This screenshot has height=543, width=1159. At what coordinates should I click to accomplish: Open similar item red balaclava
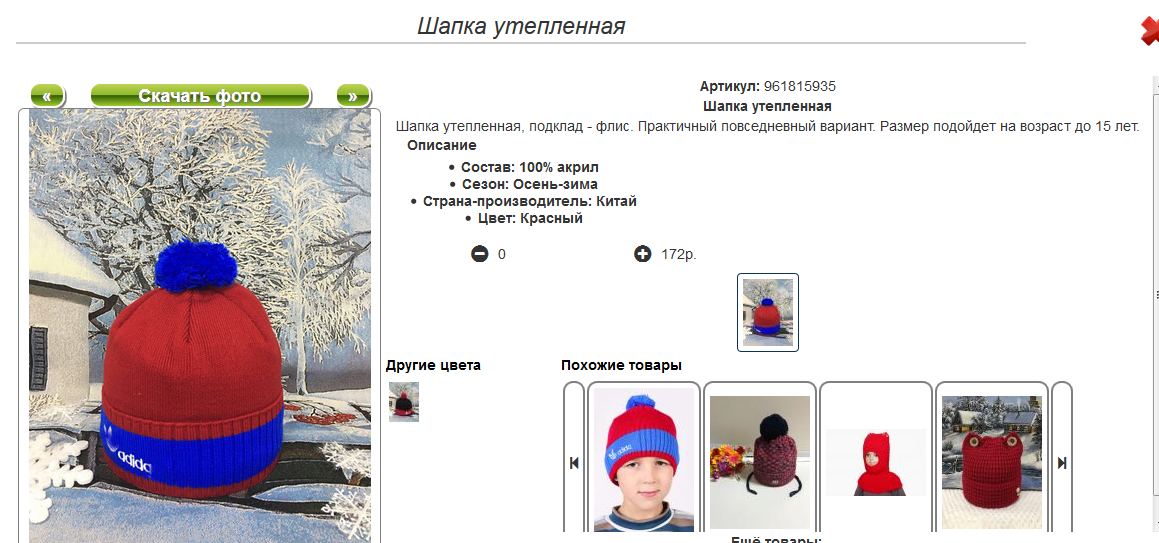pos(876,462)
